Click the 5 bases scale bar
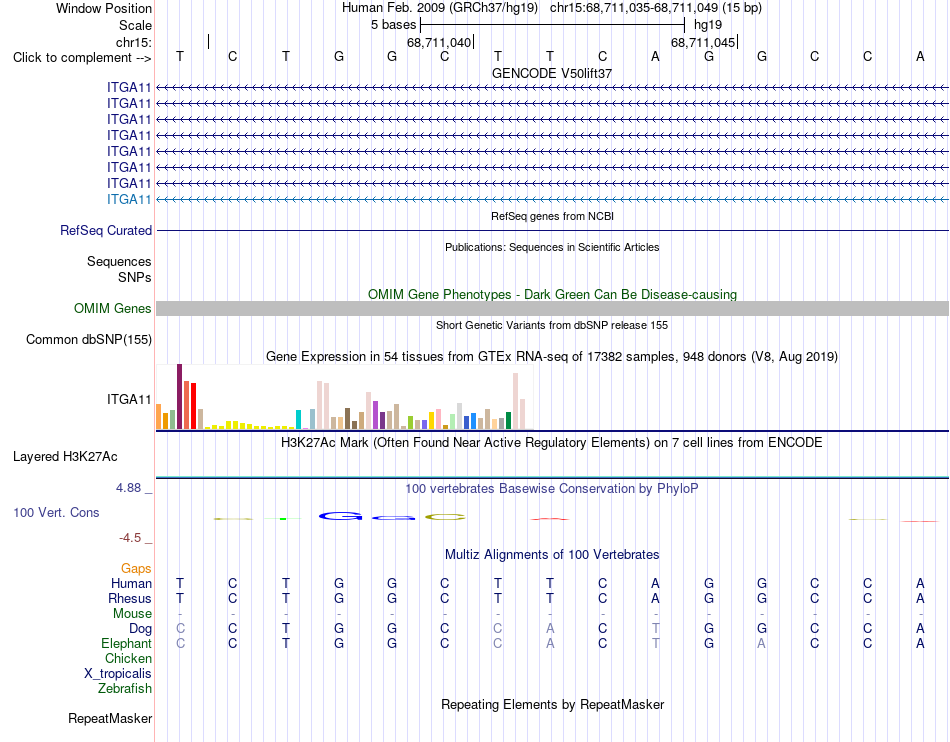The image size is (950, 742). tap(552, 25)
